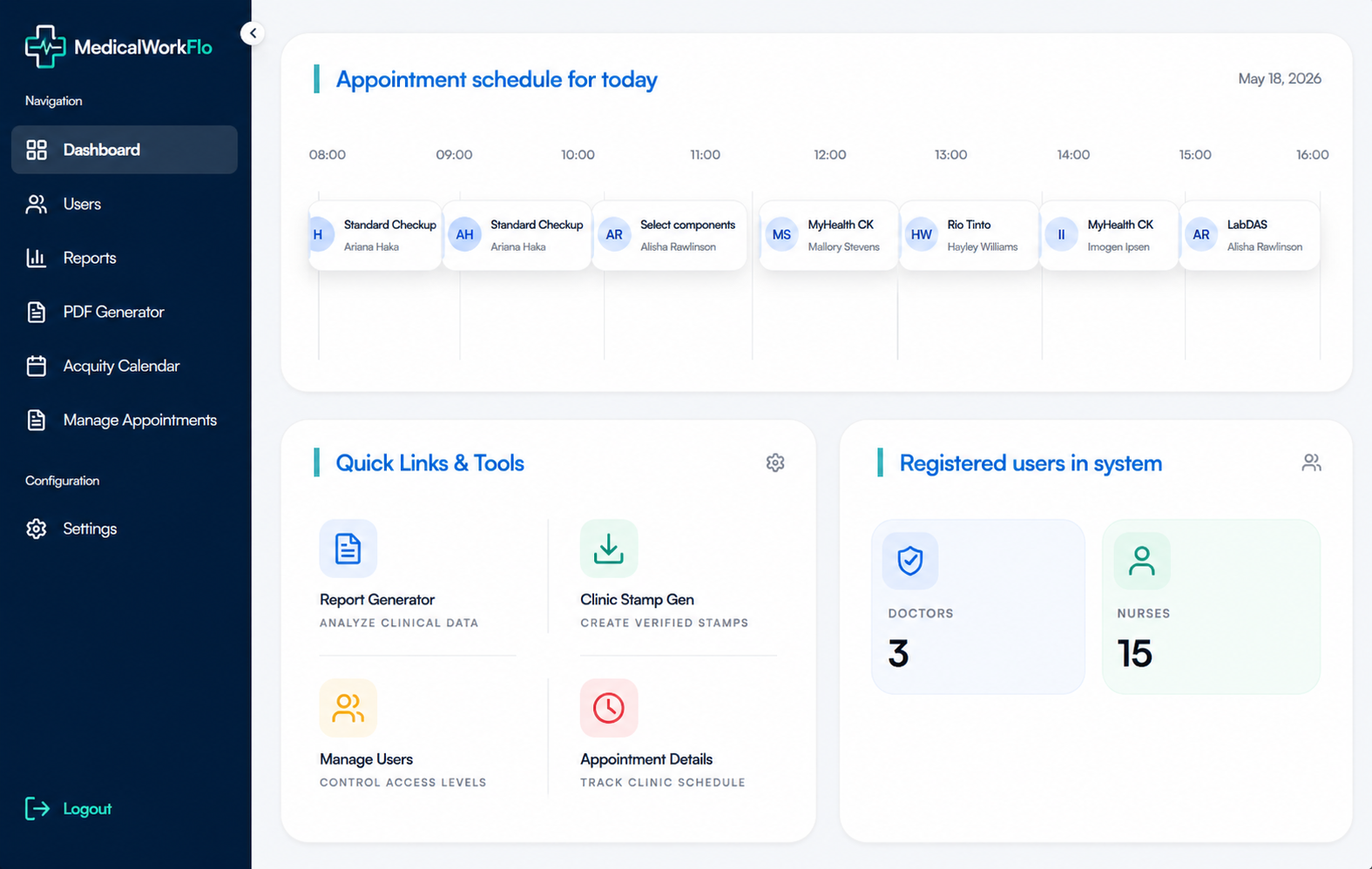
Task: Open the Clinic Stamp Gen link
Action: point(637,600)
